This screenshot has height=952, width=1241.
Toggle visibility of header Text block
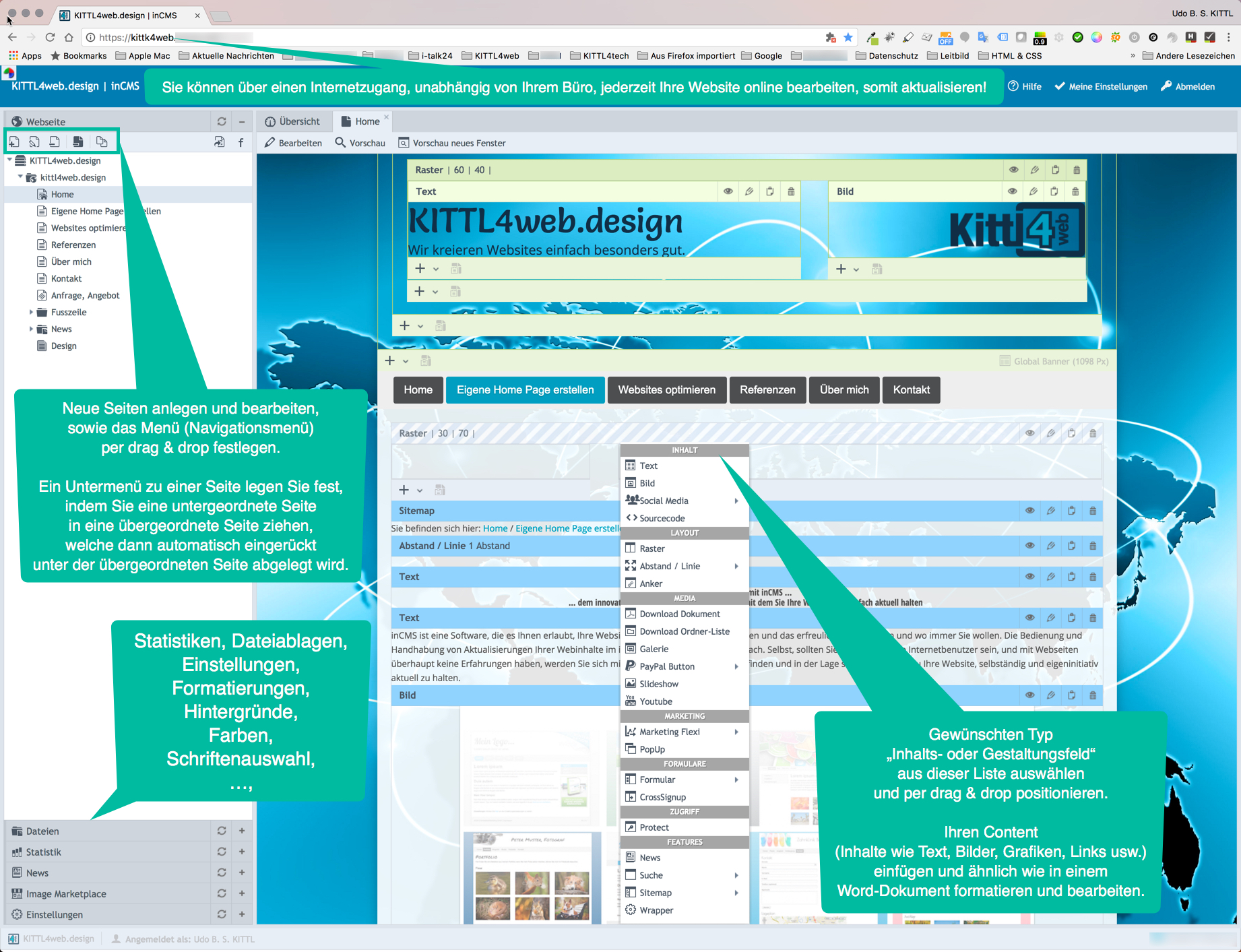click(x=728, y=191)
